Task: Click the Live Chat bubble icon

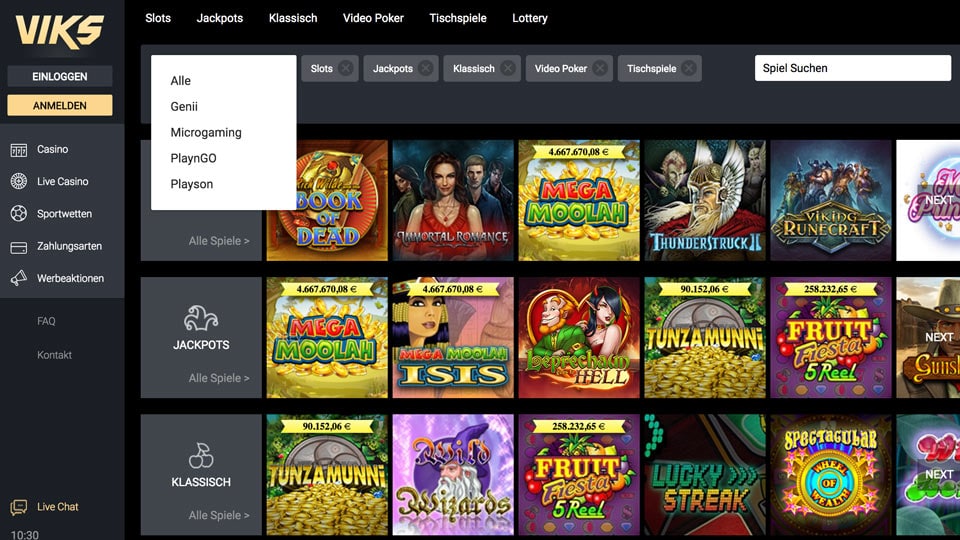Action: [19, 507]
